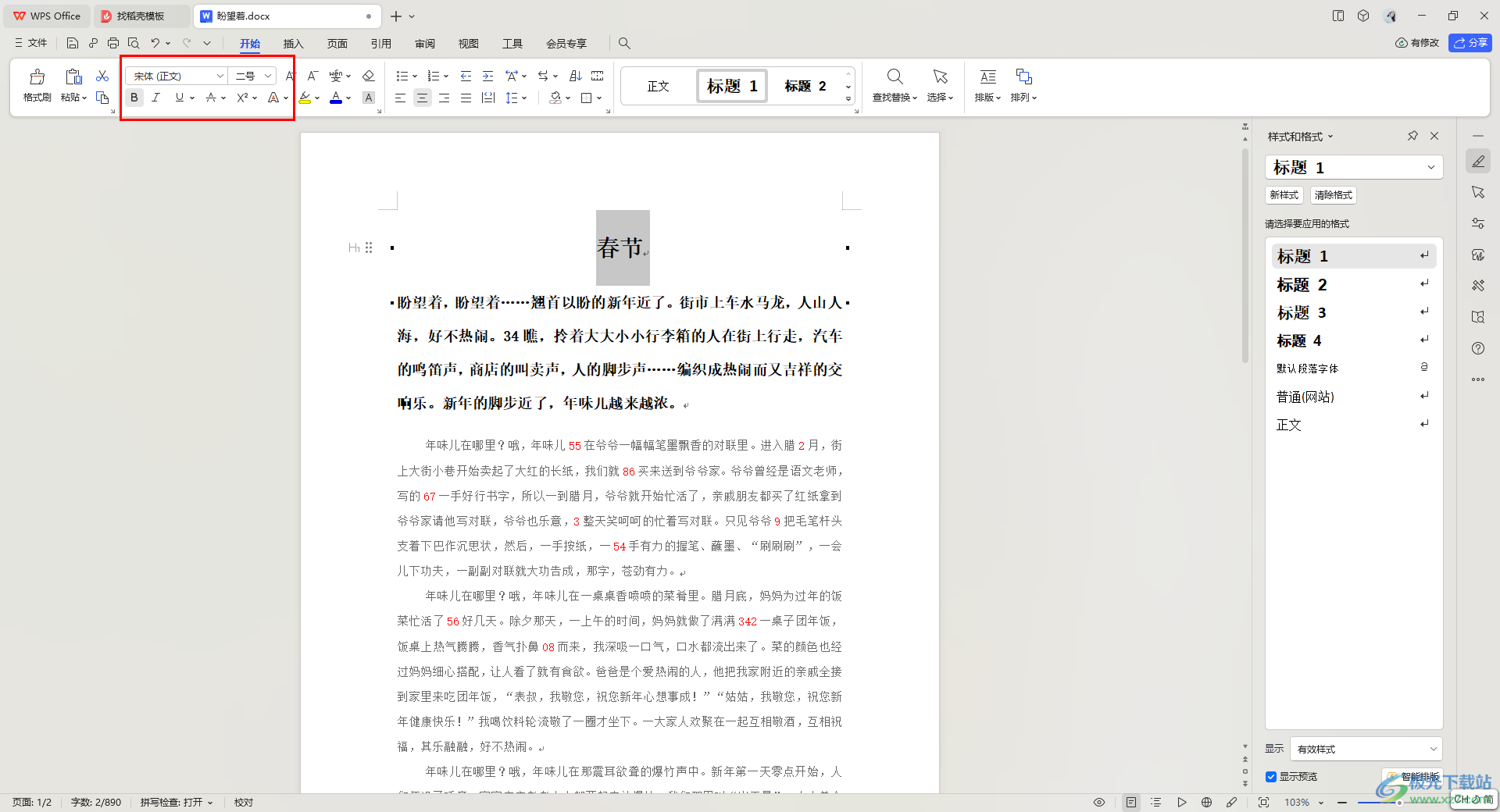Viewport: 1500px width, 812px height.
Task: Click the highlight color yellow swatch
Action: click(305, 98)
